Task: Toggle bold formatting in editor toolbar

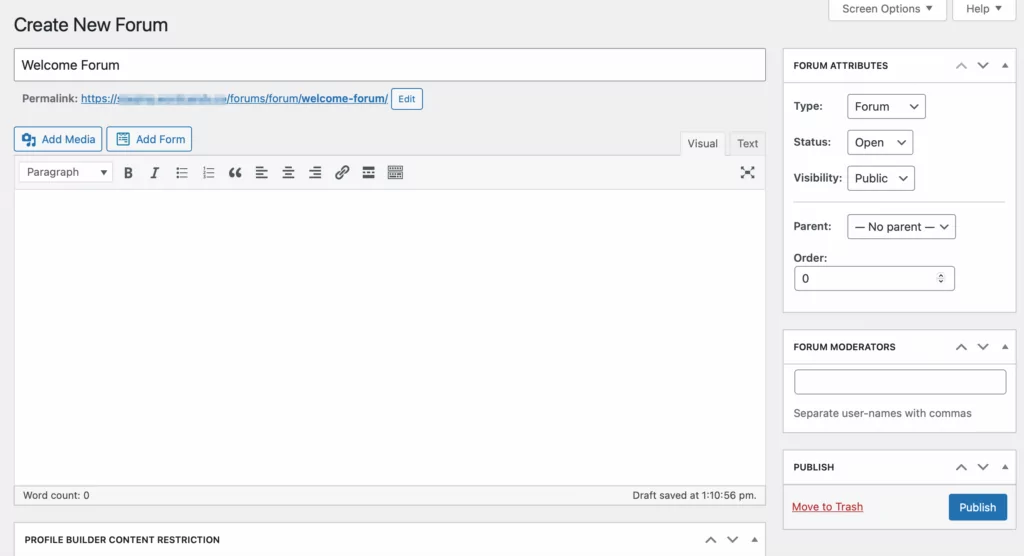Action: [x=128, y=173]
